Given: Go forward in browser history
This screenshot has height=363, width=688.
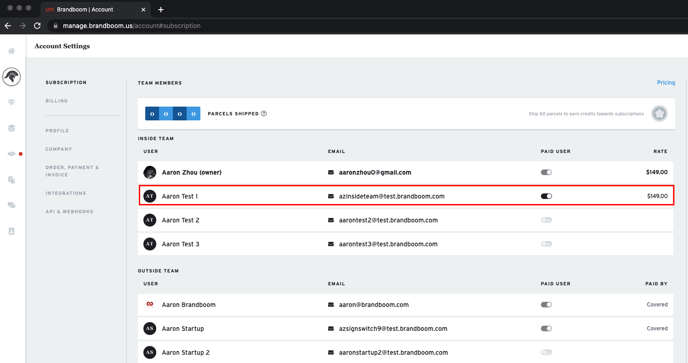Looking at the screenshot, I should [22, 26].
